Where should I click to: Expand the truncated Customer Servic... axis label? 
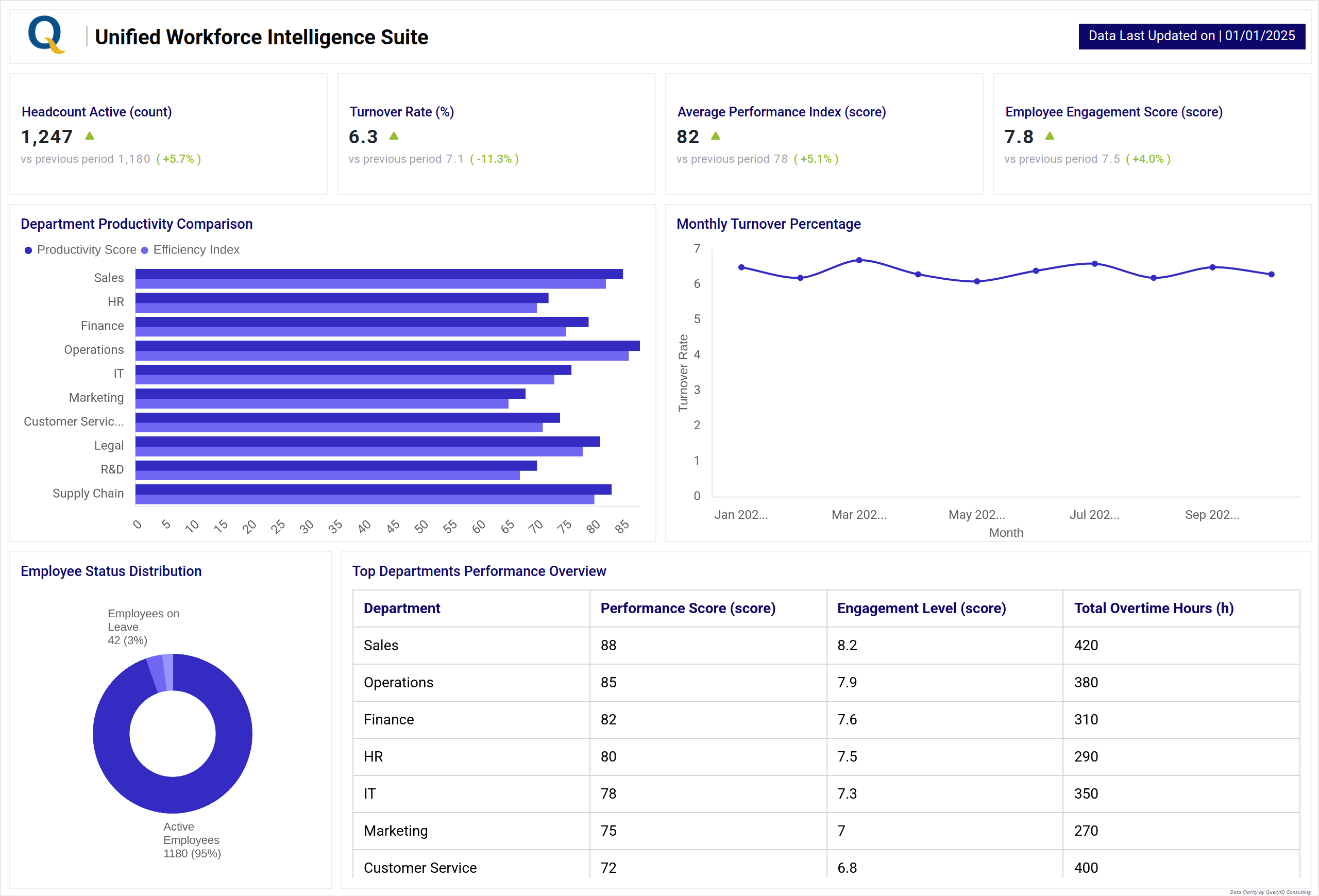pos(74,421)
